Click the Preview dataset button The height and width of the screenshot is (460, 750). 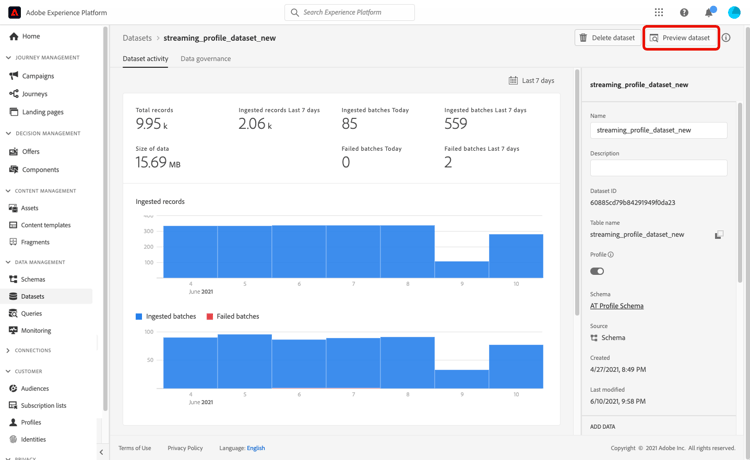coord(681,38)
